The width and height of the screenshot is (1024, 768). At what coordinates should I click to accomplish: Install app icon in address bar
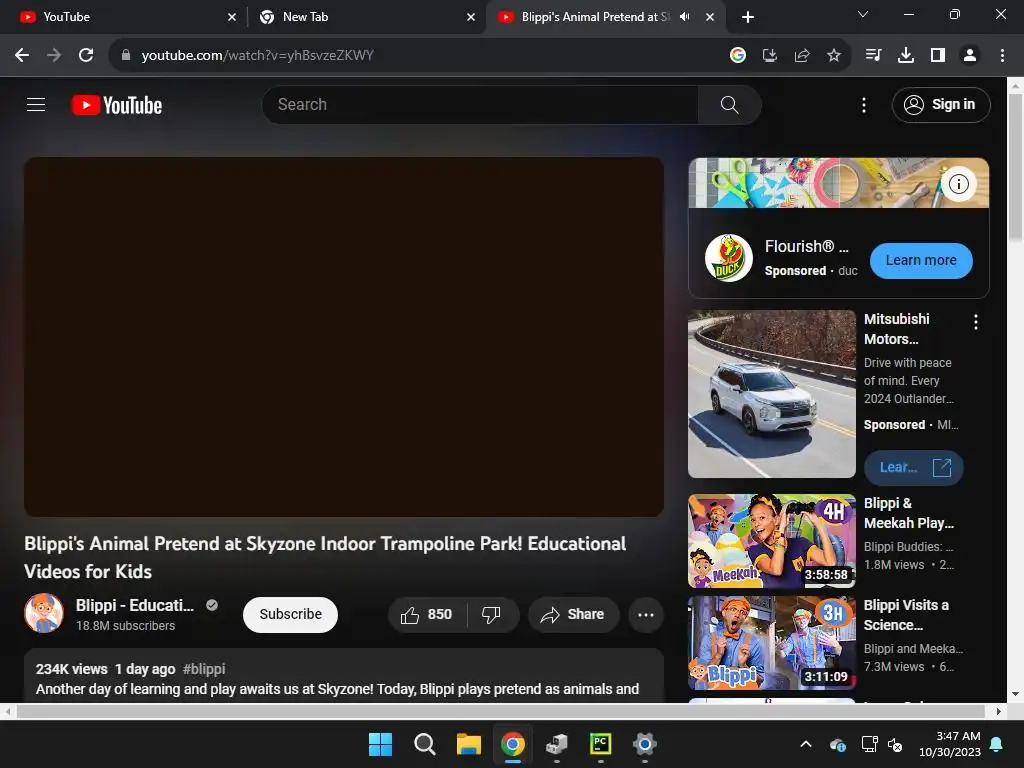coord(770,56)
